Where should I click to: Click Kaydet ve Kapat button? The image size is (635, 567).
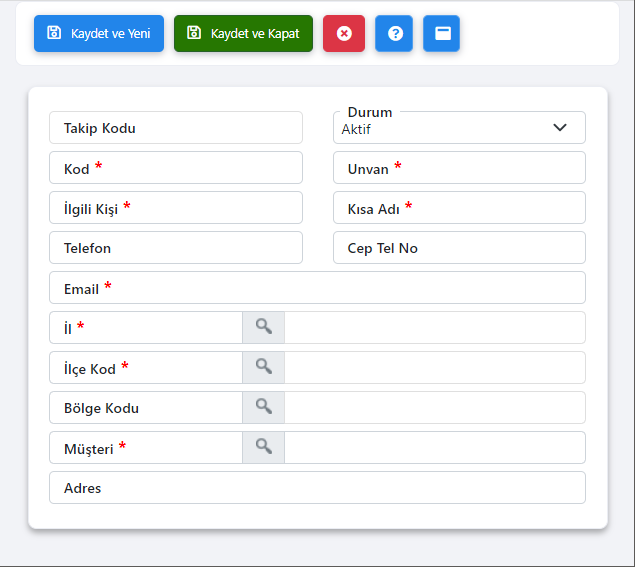pyautogui.click(x=243, y=34)
